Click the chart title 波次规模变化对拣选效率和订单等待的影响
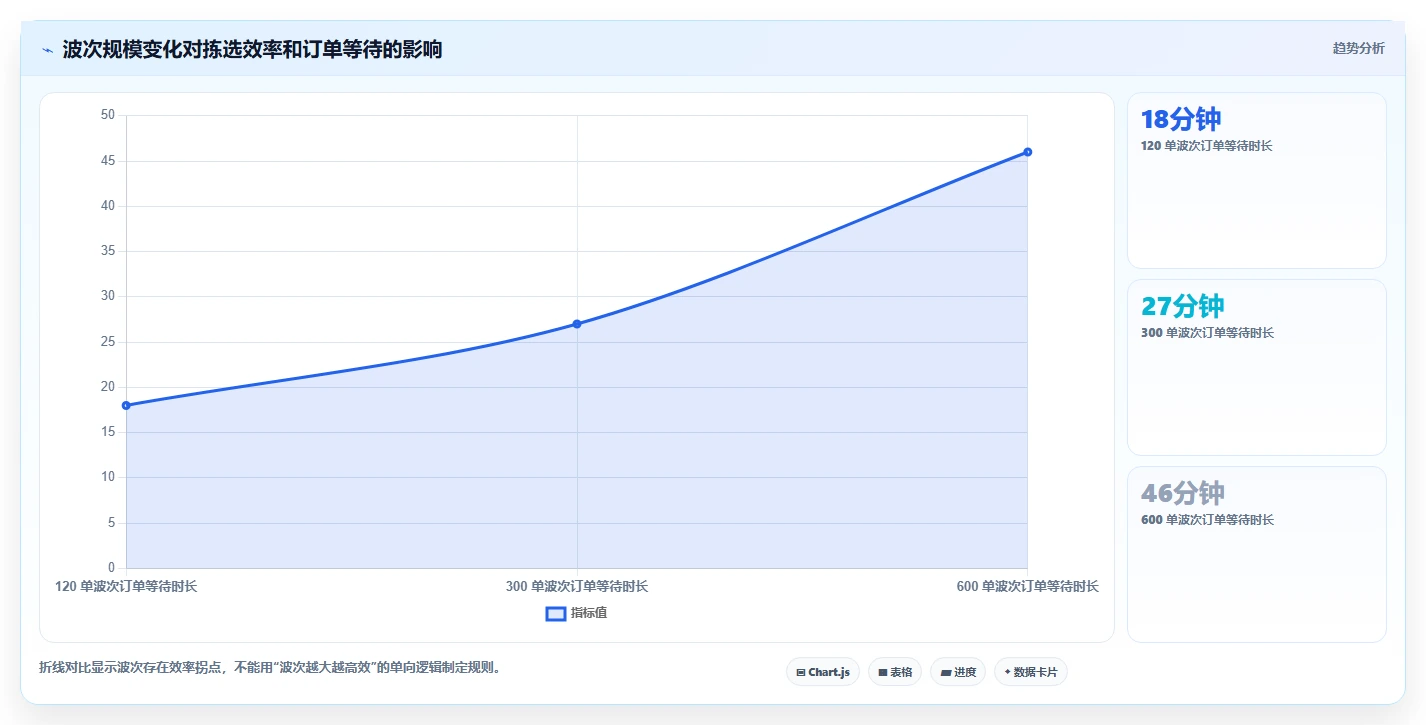Image resolution: width=1426 pixels, height=725 pixels. 252,49
